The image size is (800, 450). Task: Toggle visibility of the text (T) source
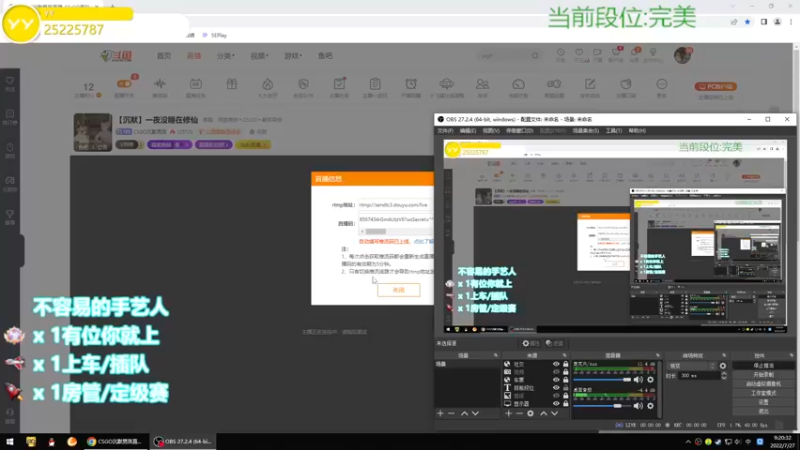556,388
